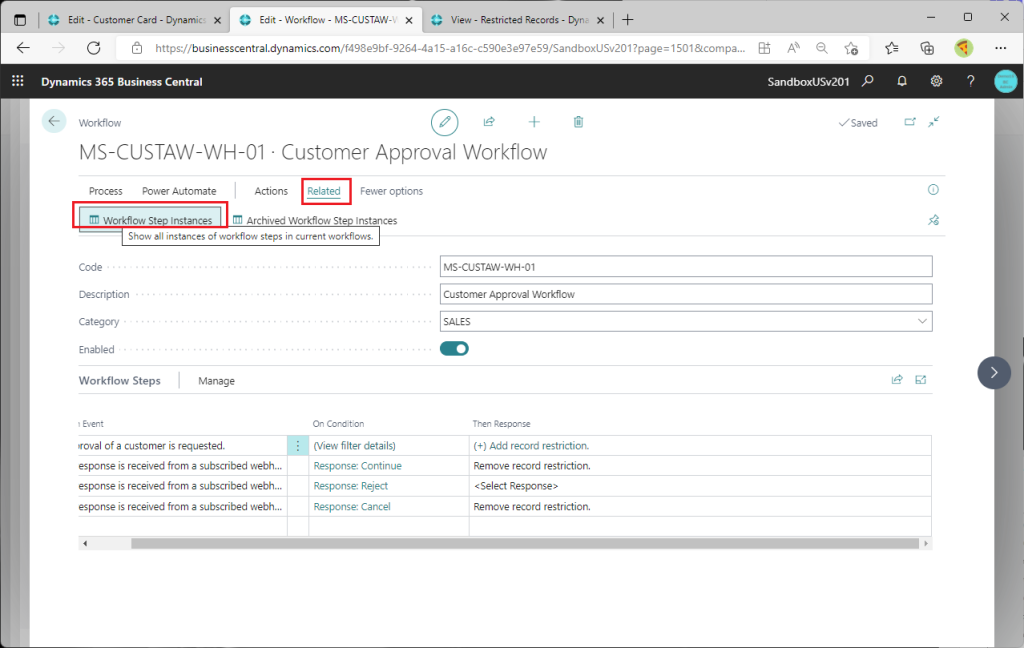The image size is (1024, 648).
Task: Click the Workflow Steps section heading
Action: tap(120, 380)
